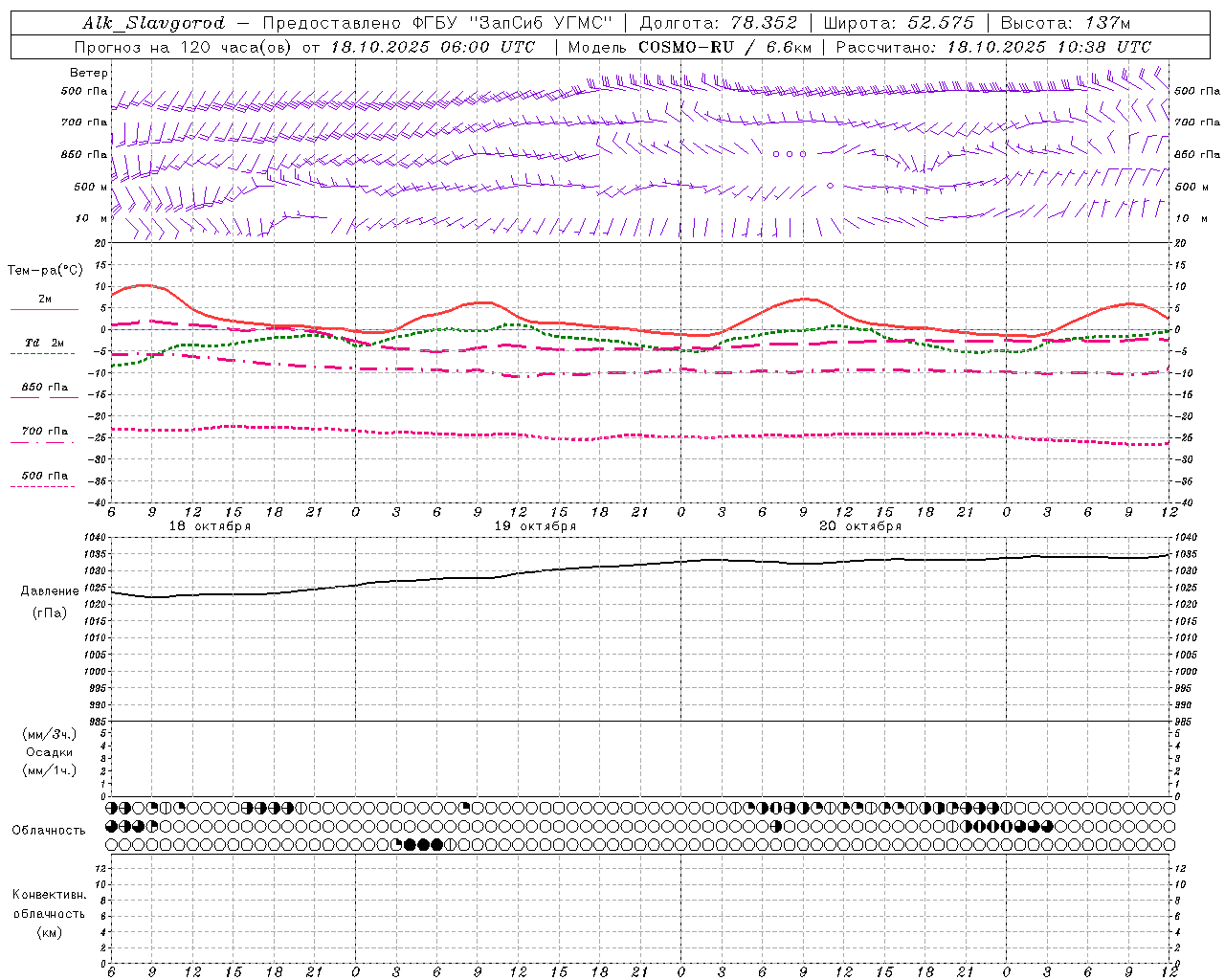Click the Облачность cloudiness row label
Viewport: 1225px width, 980px height.
[49, 831]
